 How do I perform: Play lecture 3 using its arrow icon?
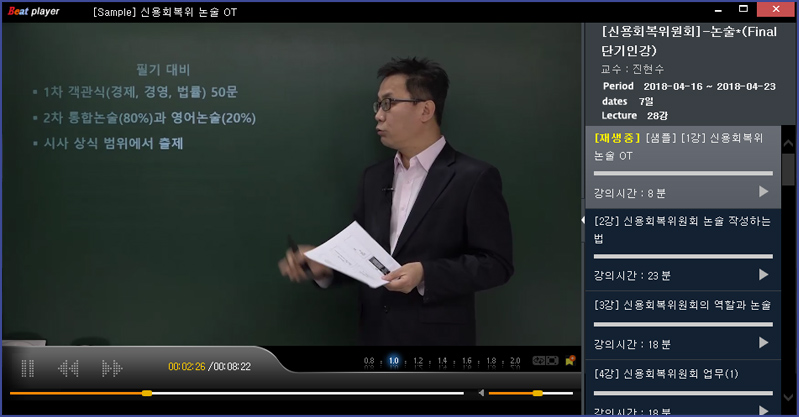click(763, 342)
